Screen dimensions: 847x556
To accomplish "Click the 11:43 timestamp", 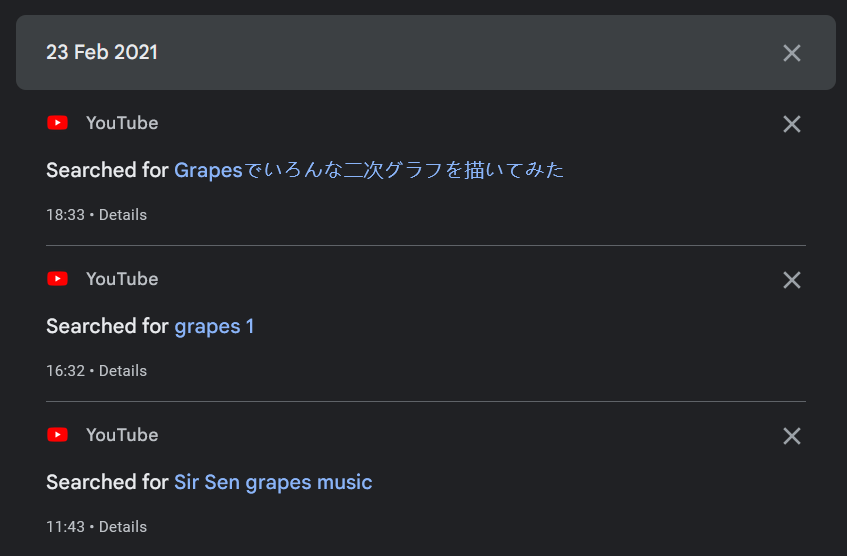I will [x=65, y=527].
